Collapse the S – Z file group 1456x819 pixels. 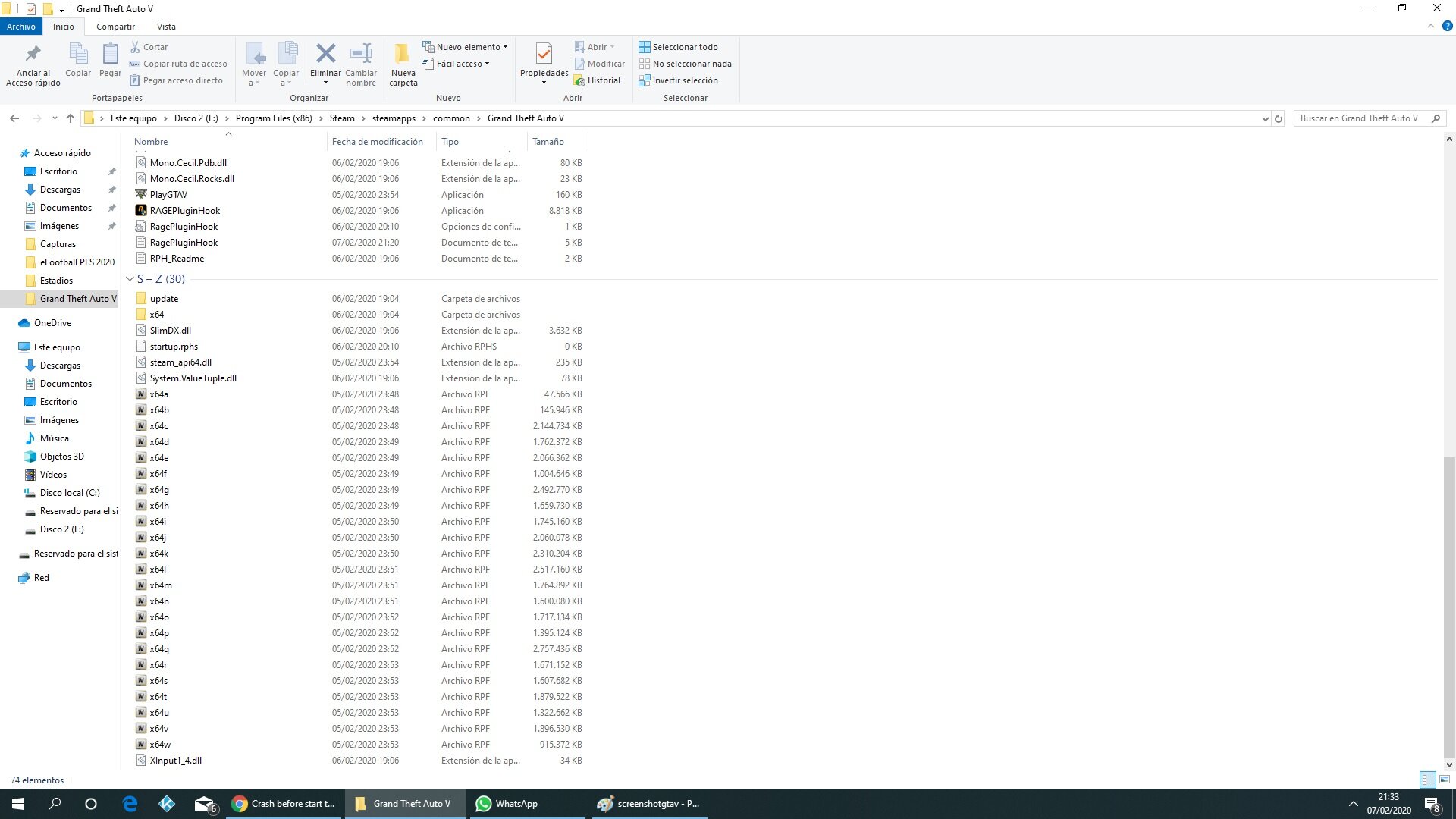click(130, 279)
